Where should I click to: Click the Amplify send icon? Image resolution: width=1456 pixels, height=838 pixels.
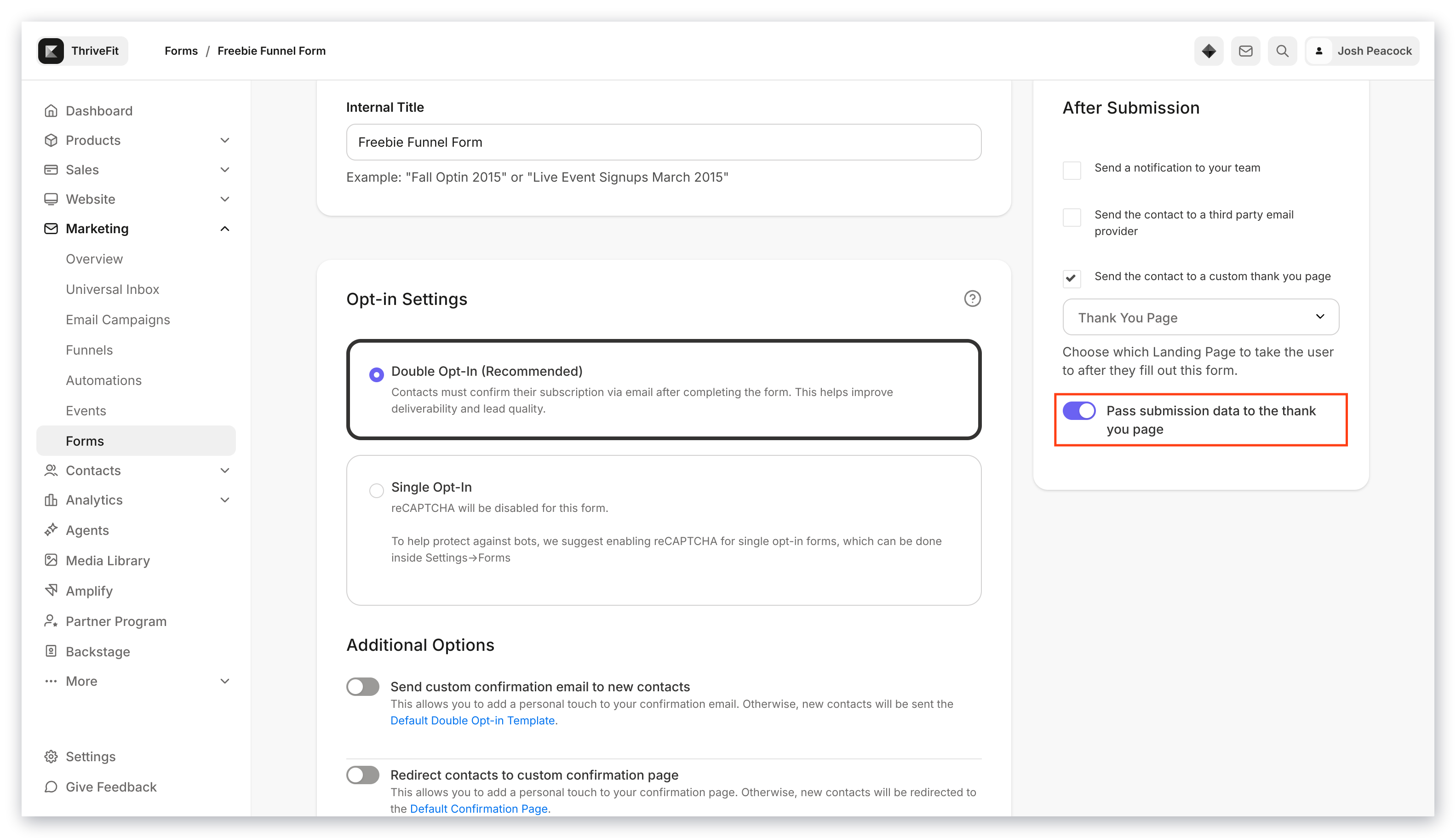(51, 590)
